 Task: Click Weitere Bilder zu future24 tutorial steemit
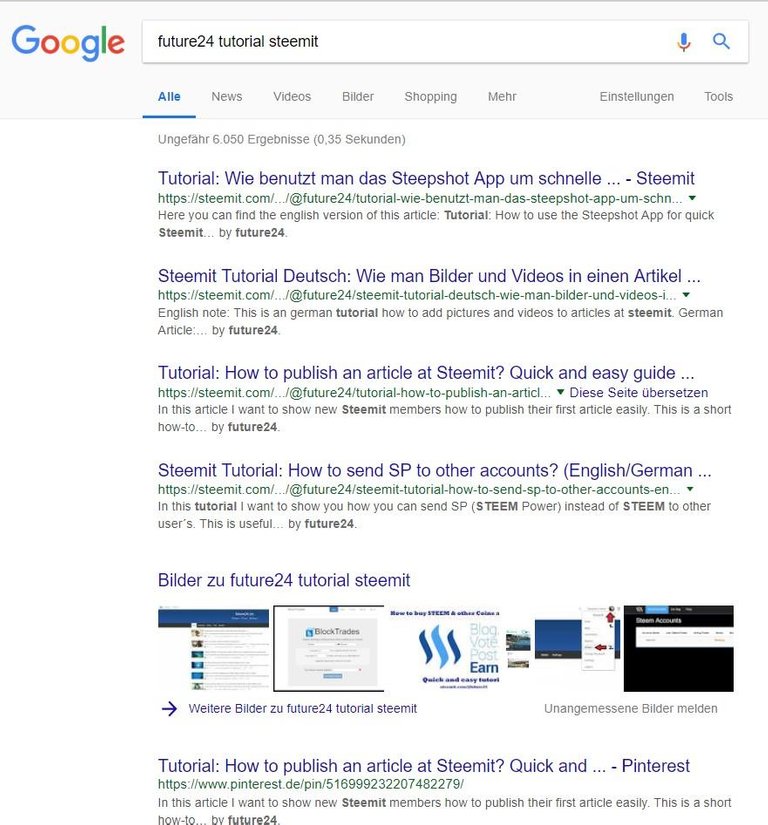pyautogui.click(x=302, y=709)
